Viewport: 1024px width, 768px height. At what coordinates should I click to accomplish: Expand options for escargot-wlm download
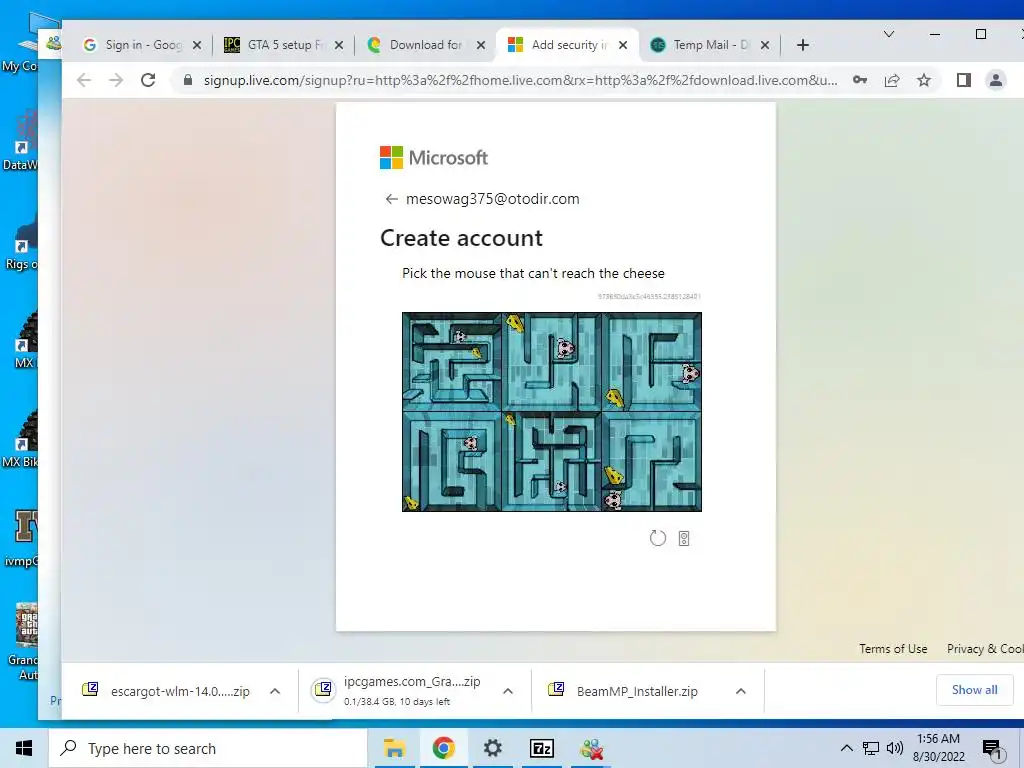pos(275,691)
